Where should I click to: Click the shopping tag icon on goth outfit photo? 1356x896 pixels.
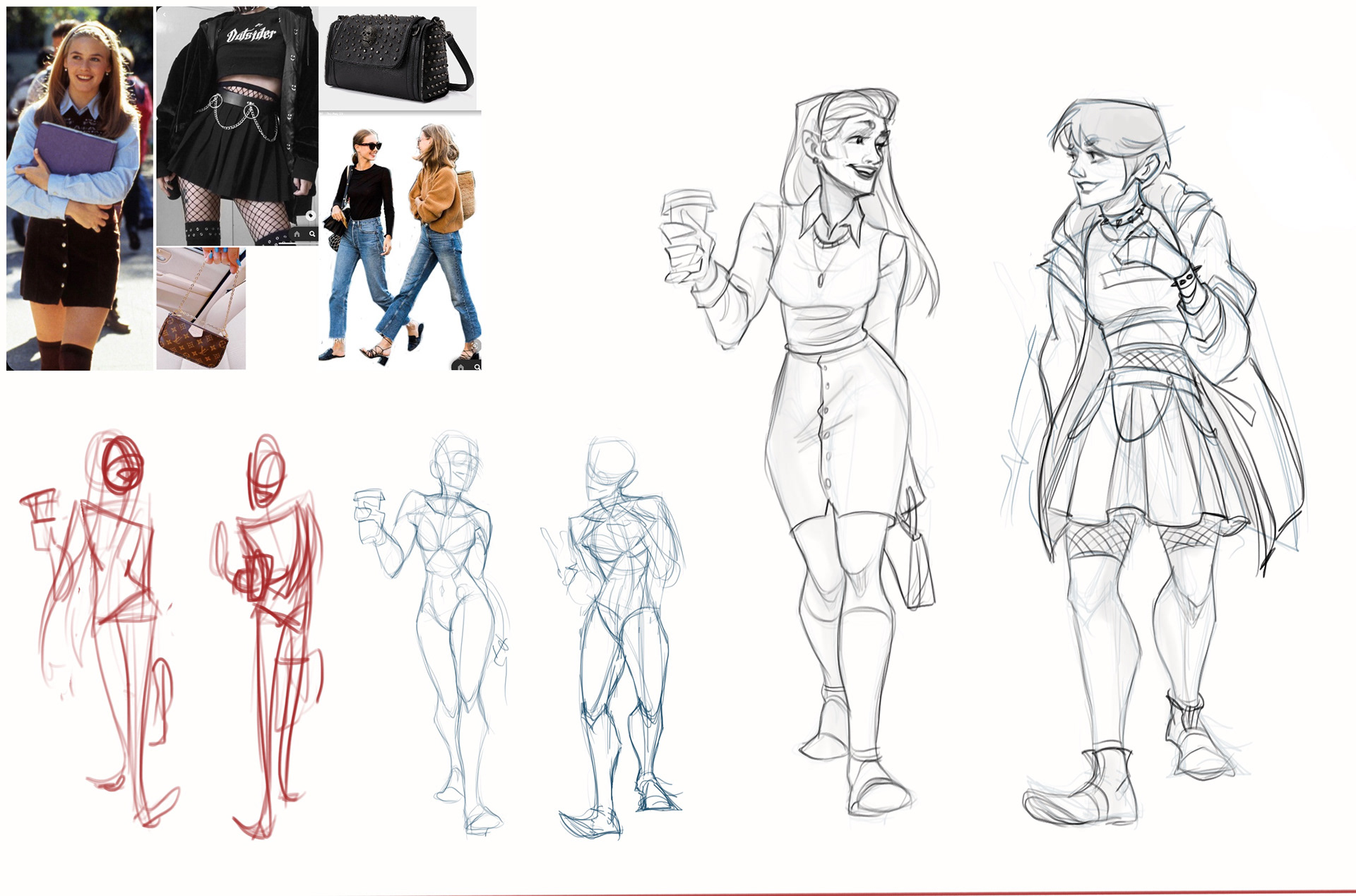point(311,215)
